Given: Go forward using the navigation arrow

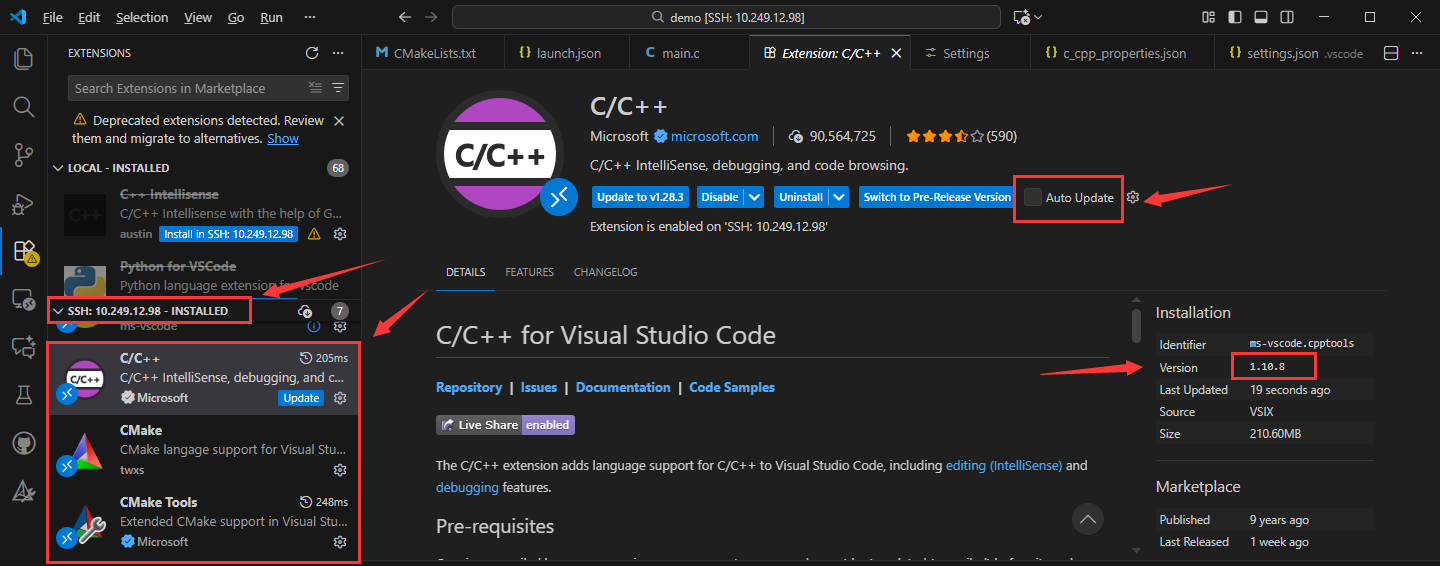Looking at the screenshot, I should (431, 17).
